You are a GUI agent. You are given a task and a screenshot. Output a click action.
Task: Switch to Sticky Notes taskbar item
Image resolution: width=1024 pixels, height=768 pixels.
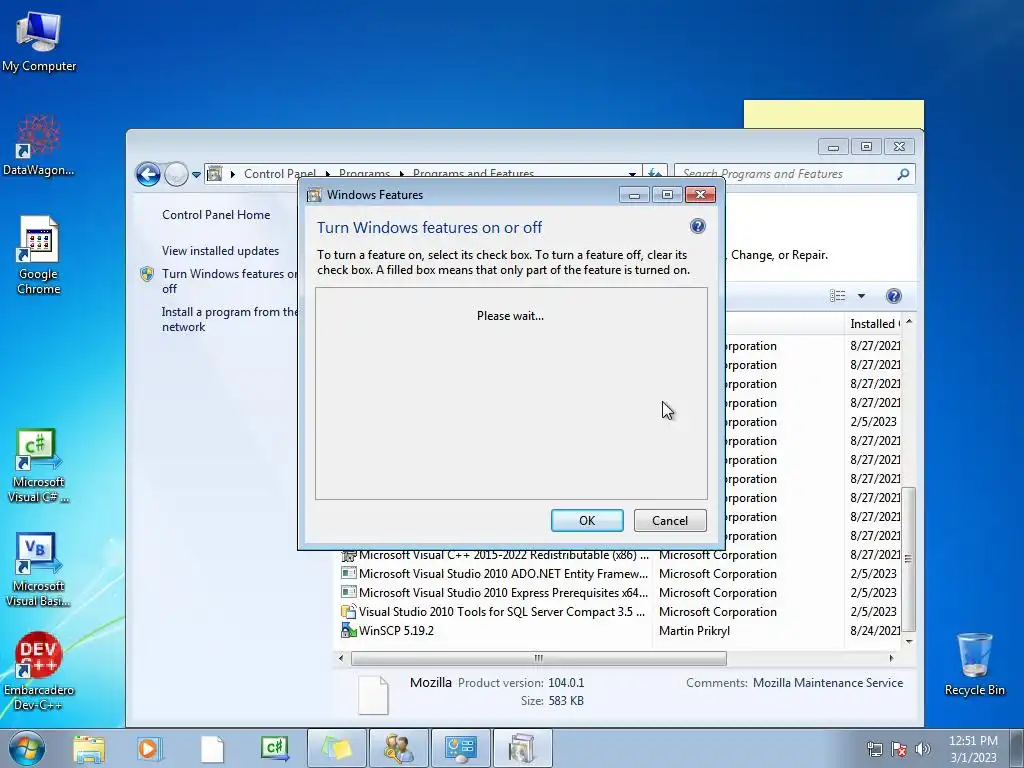[x=337, y=748]
